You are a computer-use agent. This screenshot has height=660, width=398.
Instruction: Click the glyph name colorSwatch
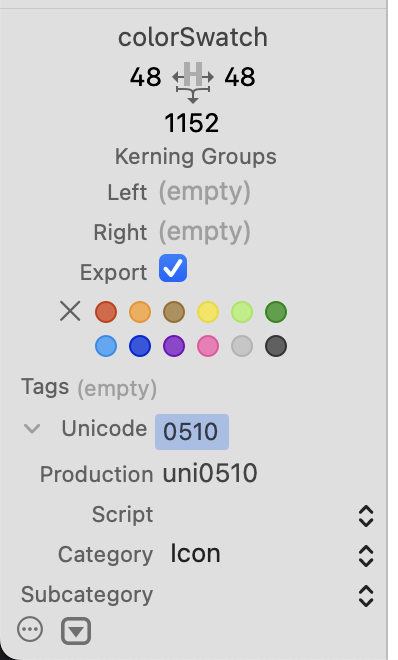(x=193, y=37)
